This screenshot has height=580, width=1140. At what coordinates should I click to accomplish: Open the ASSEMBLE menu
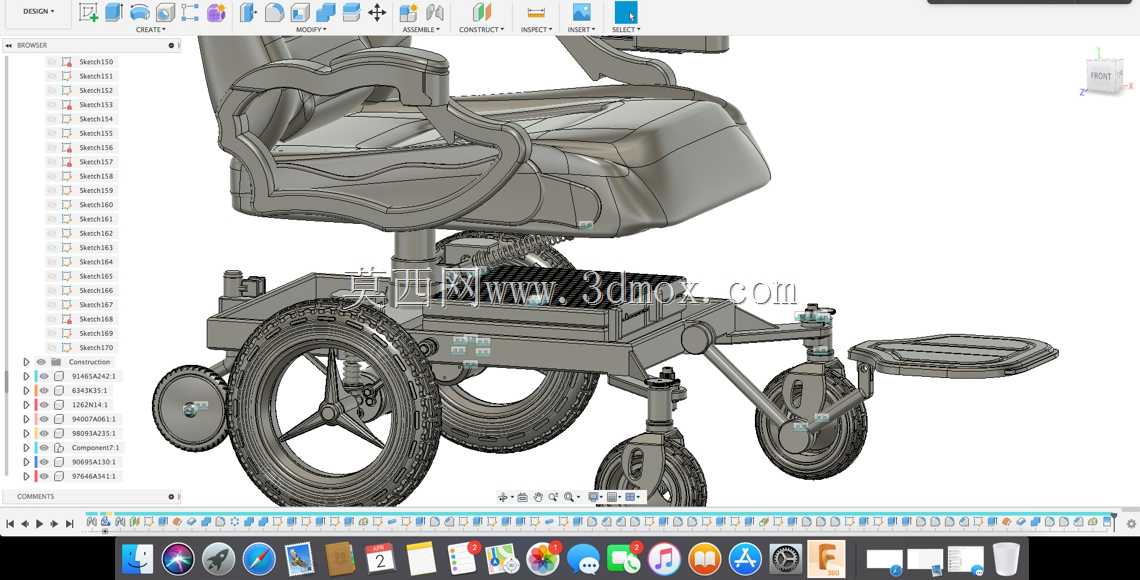coord(422,30)
